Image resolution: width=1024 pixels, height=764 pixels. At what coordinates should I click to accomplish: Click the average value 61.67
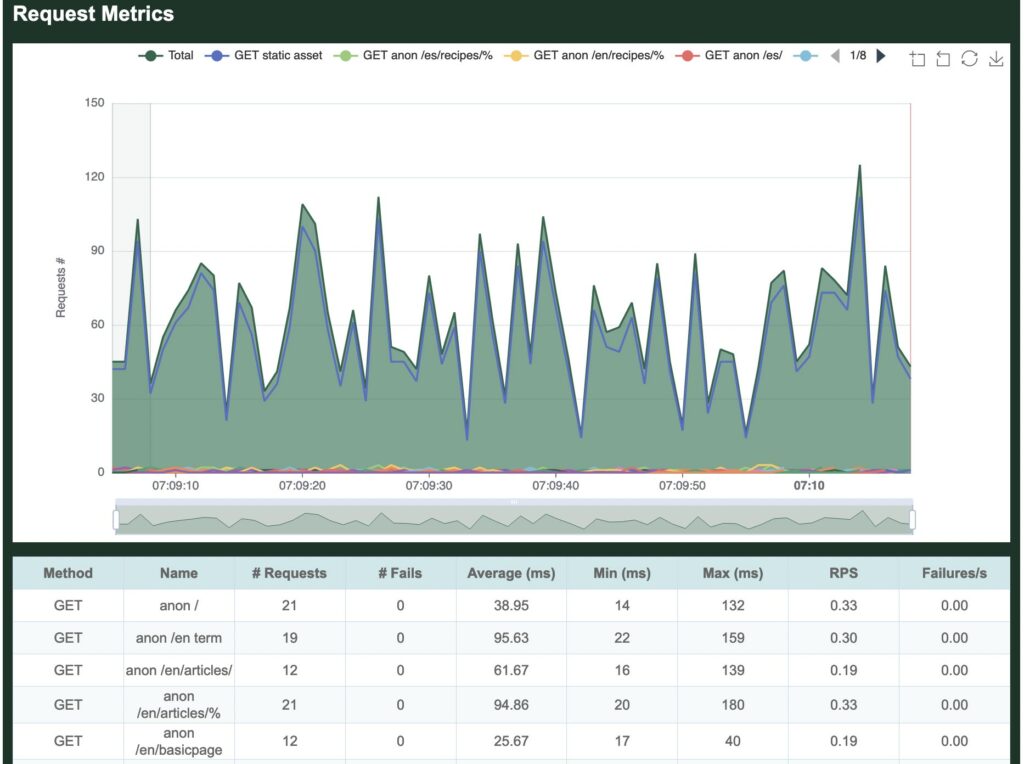tap(511, 671)
